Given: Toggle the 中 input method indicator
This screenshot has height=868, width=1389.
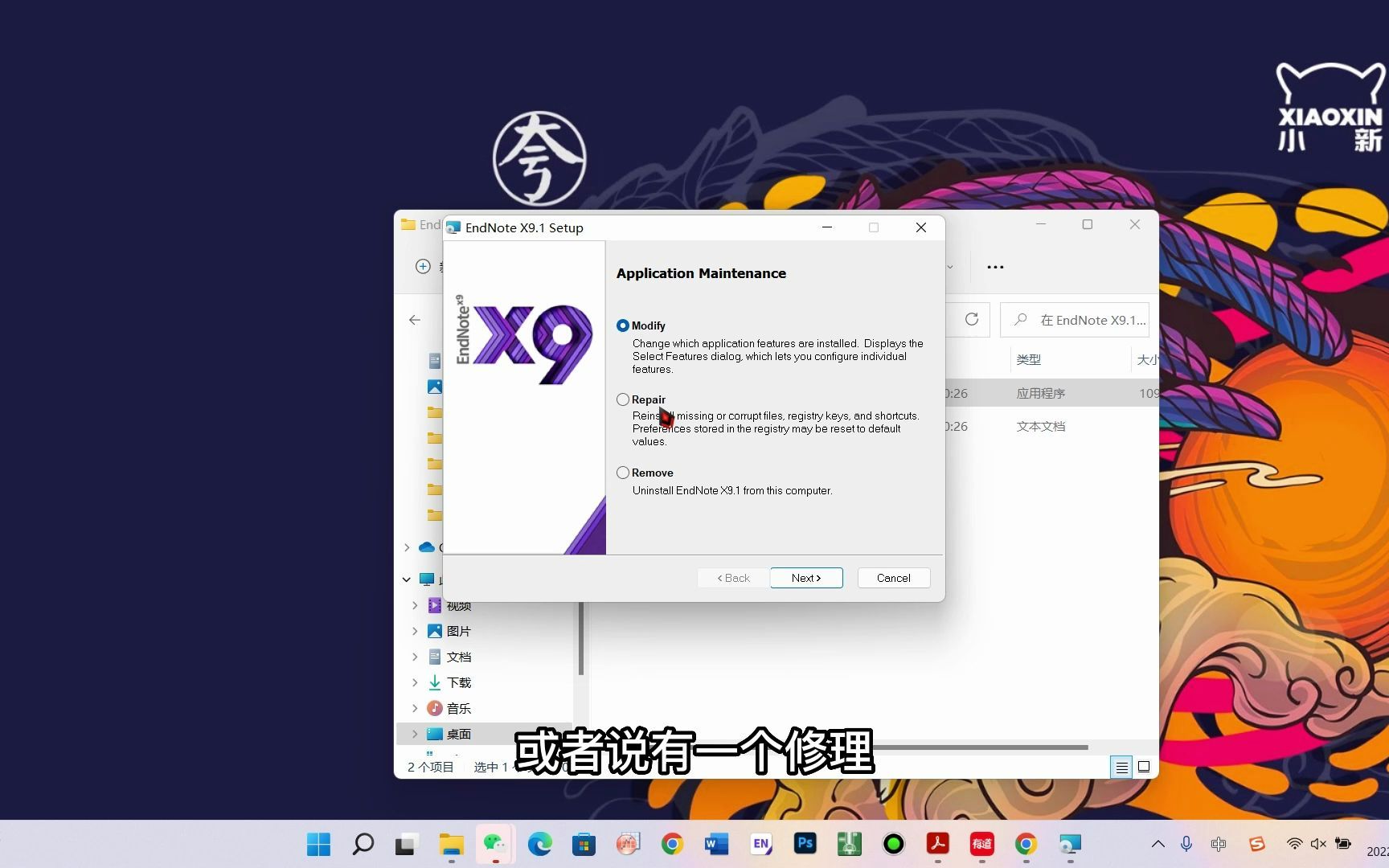Looking at the screenshot, I should (x=1219, y=844).
